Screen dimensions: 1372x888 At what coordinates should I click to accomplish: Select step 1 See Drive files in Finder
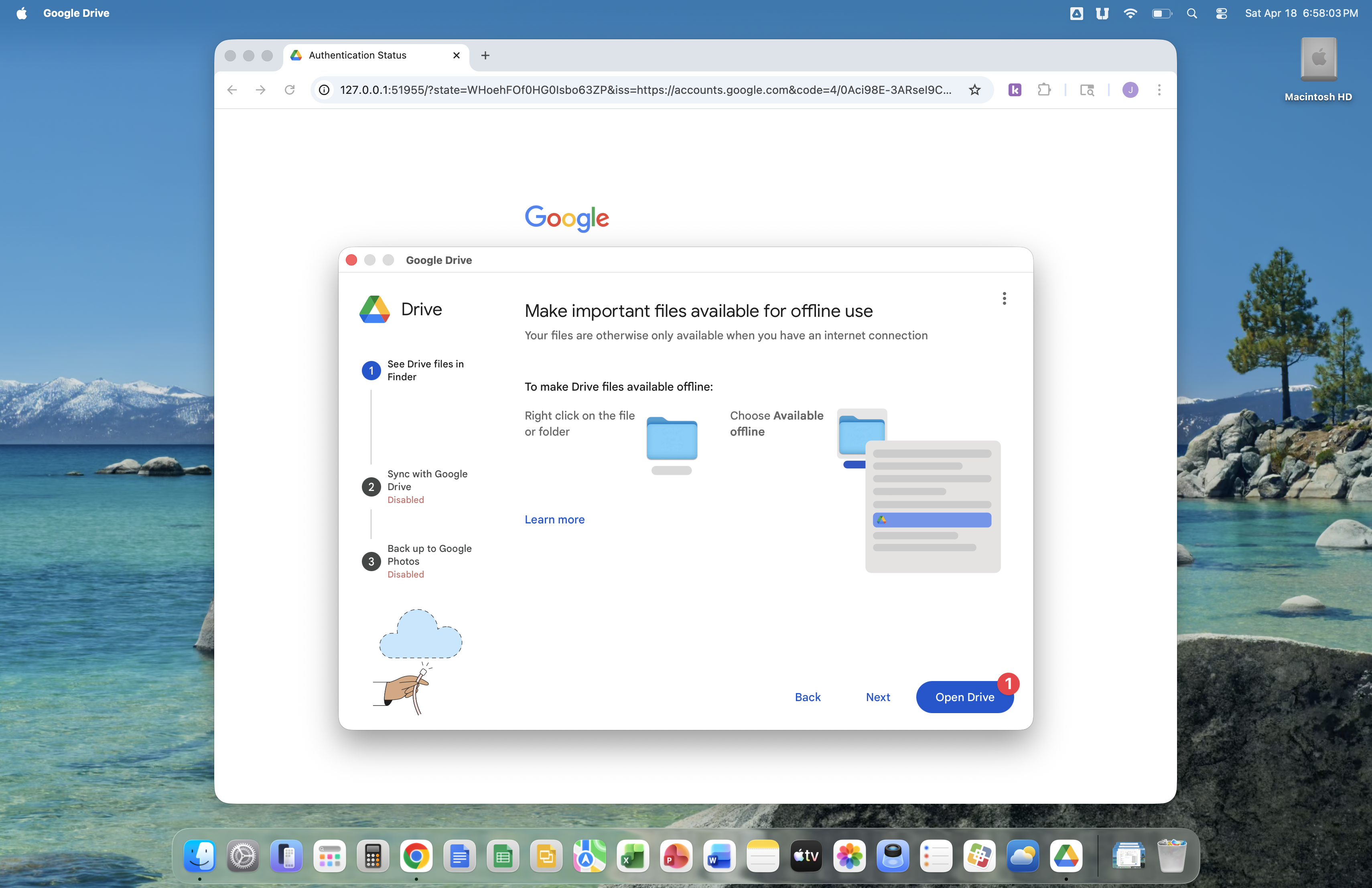pos(424,370)
